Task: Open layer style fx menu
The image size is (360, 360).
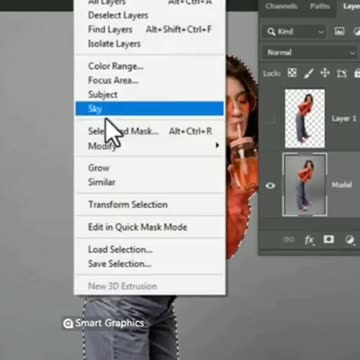Action: click(309, 240)
